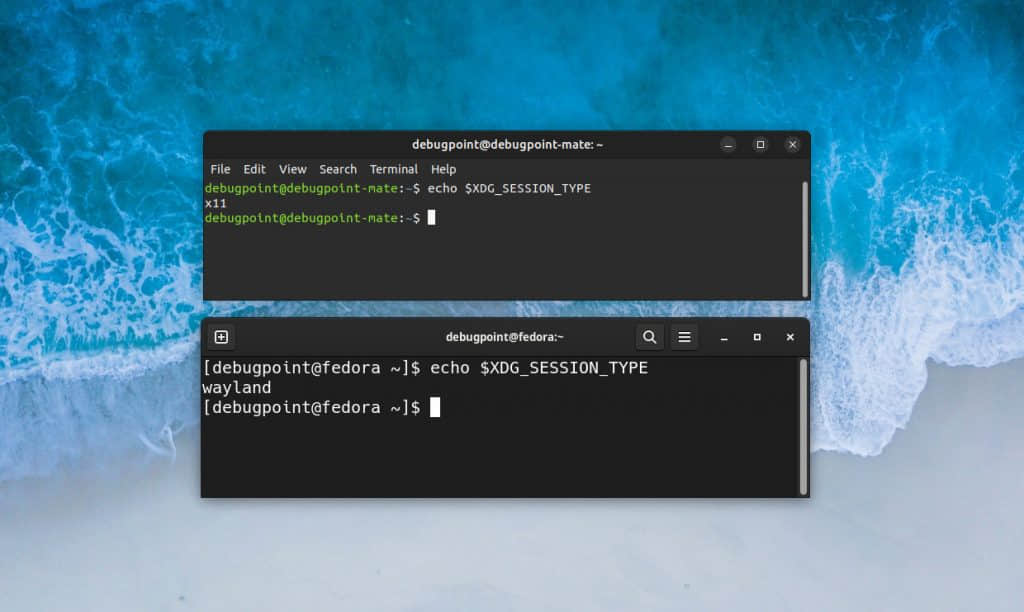Close the debugpoint@fedora terminal window

tap(790, 337)
